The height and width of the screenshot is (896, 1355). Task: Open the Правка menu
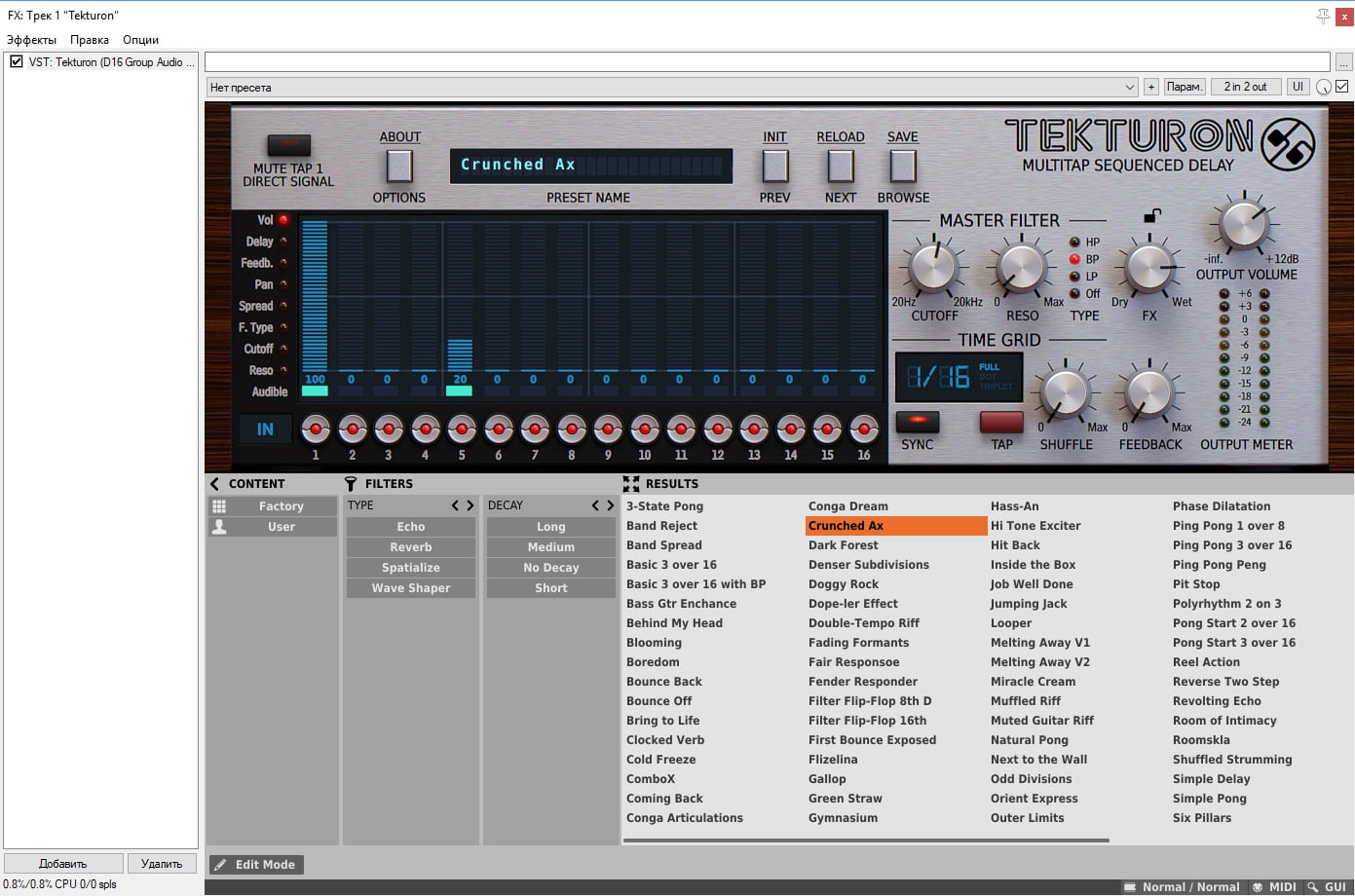pos(90,40)
